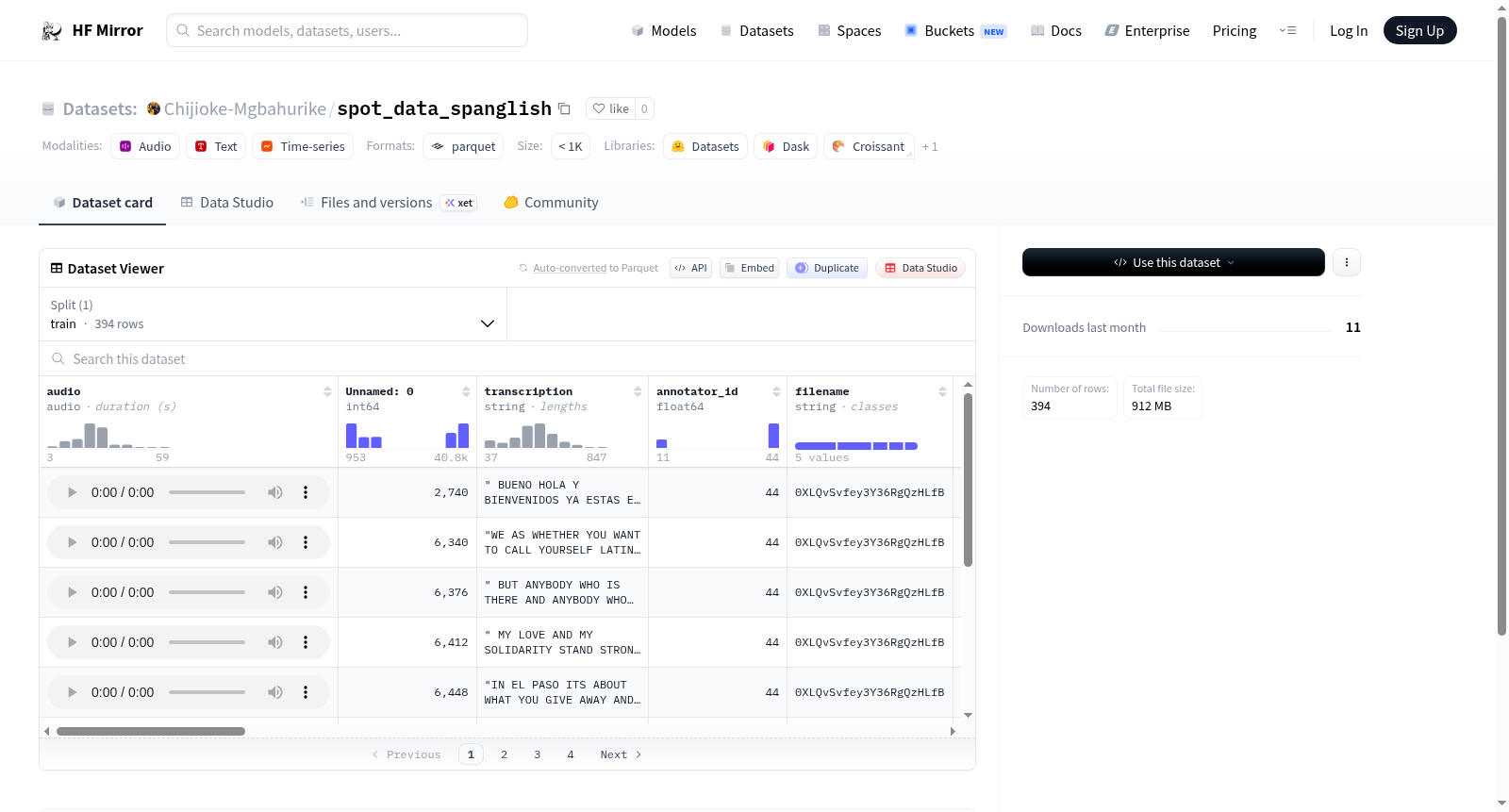Image resolution: width=1509 pixels, height=812 pixels.
Task: Play audio in the 6,340 row
Action: coord(72,542)
